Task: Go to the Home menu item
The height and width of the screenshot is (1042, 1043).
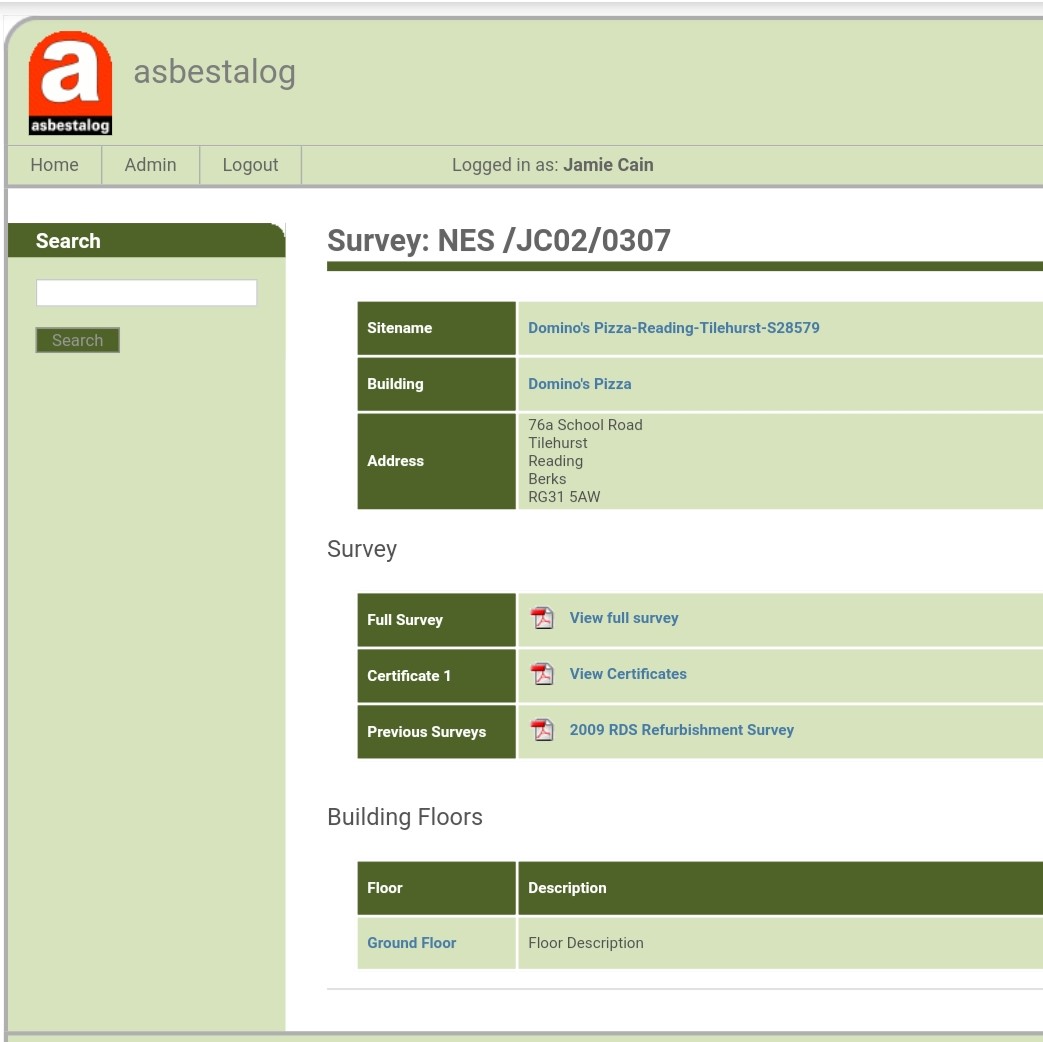Action: coord(54,165)
